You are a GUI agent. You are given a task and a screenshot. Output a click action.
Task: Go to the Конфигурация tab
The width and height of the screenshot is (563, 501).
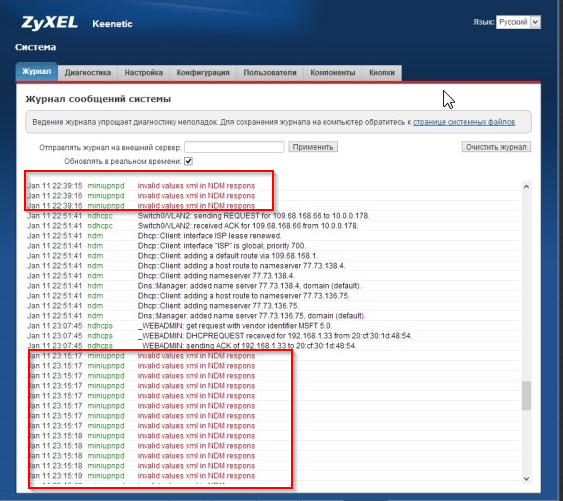[x=203, y=73]
